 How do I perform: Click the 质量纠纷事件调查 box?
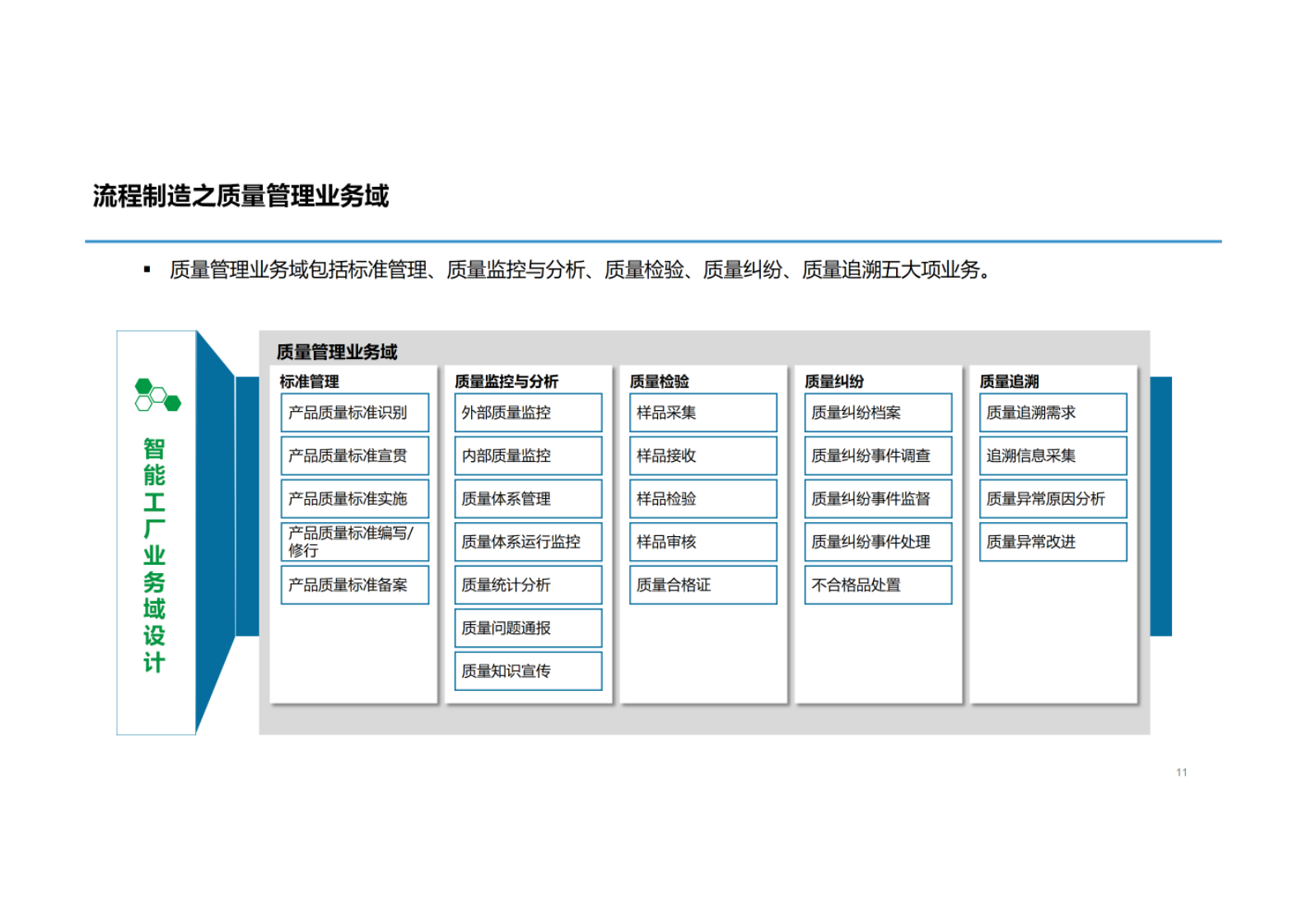(x=878, y=455)
